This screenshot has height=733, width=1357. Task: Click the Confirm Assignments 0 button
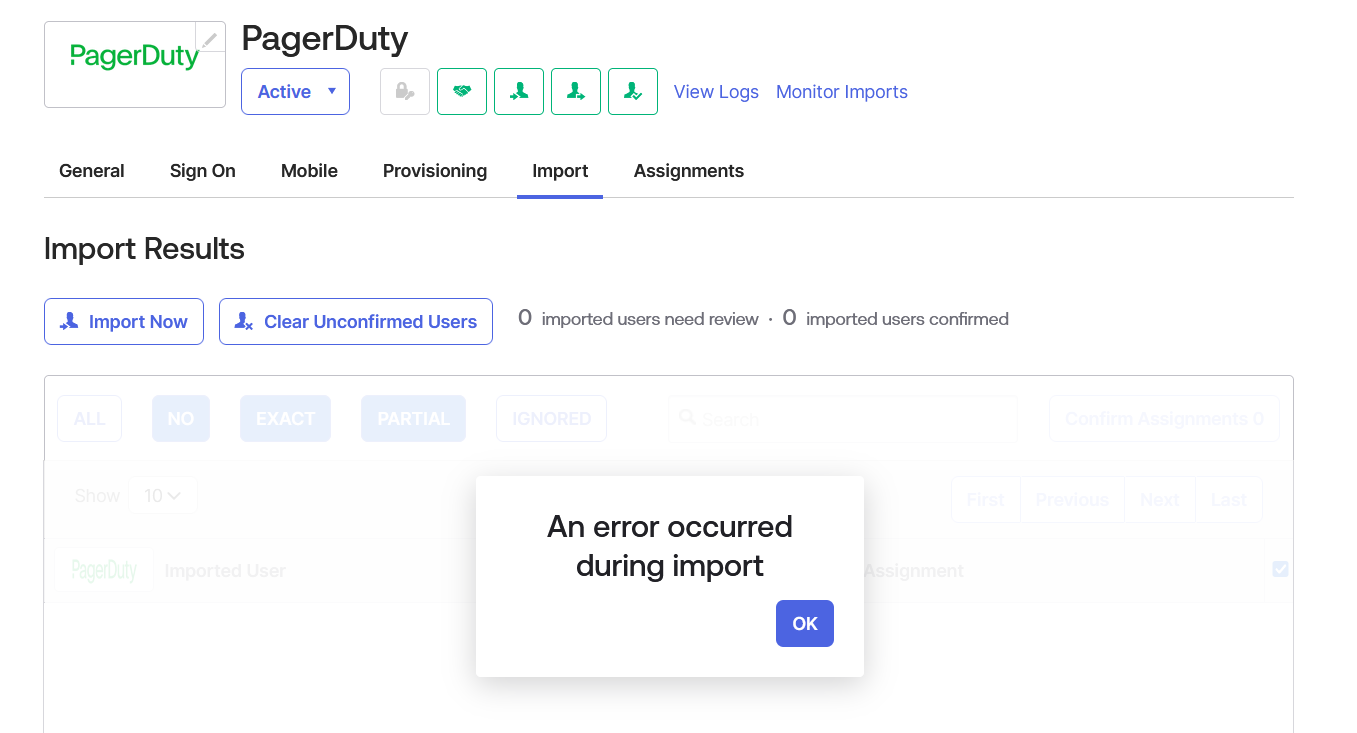pyautogui.click(x=1165, y=419)
